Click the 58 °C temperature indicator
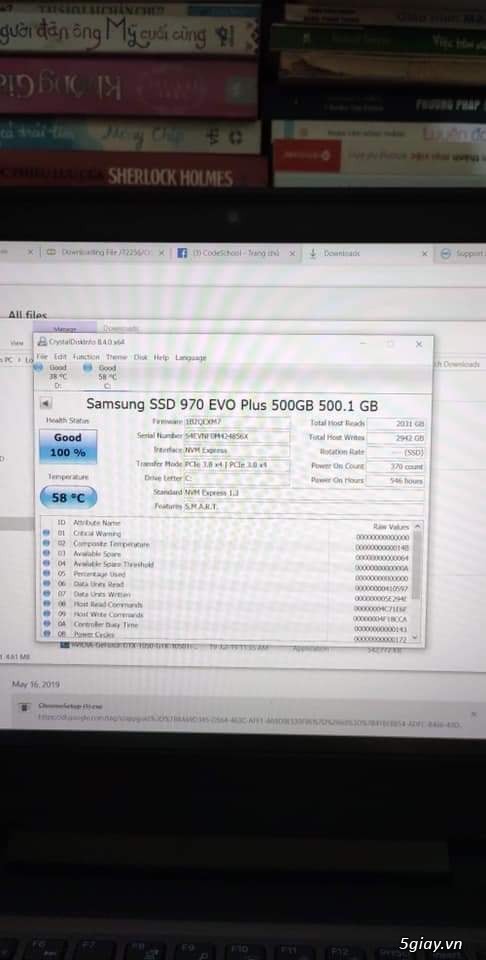Viewport: 486px width, 960px height. pyautogui.click(x=68, y=497)
